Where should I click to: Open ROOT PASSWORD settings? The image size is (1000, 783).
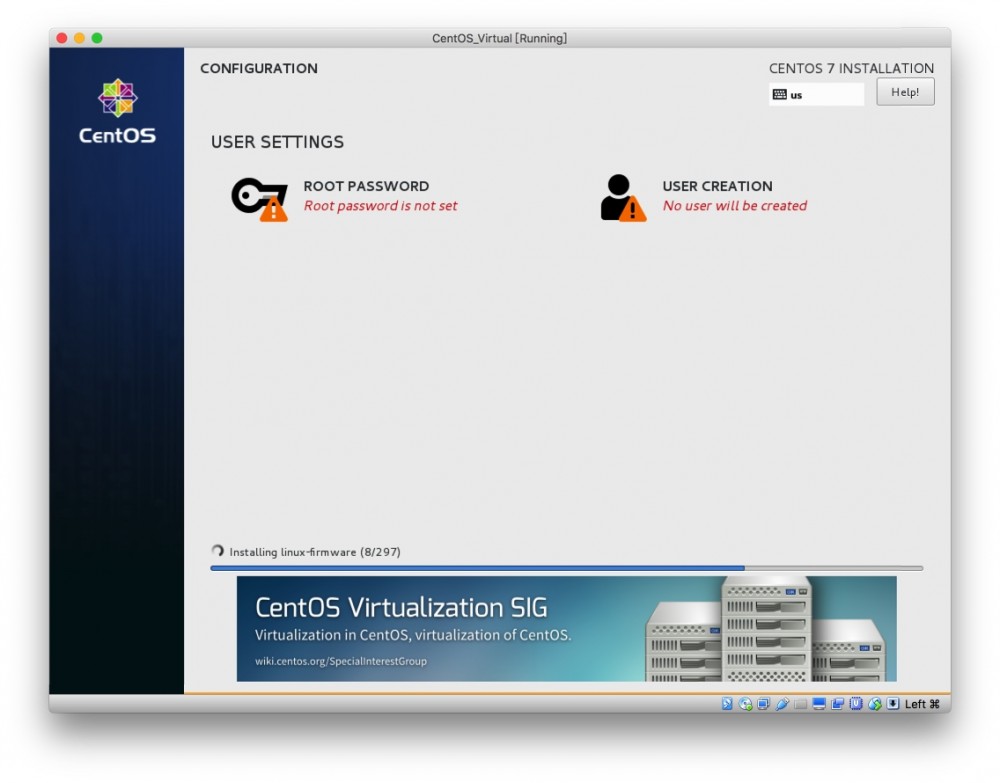click(x=344, y=196)
